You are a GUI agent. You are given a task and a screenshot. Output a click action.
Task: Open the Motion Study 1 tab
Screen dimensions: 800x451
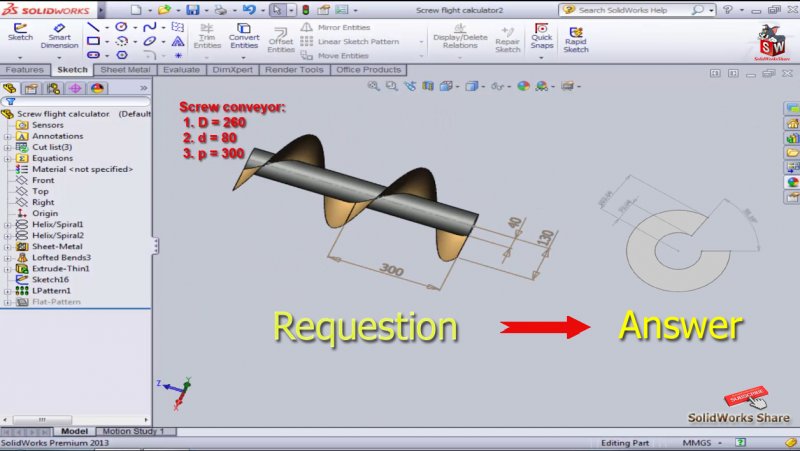134,432
